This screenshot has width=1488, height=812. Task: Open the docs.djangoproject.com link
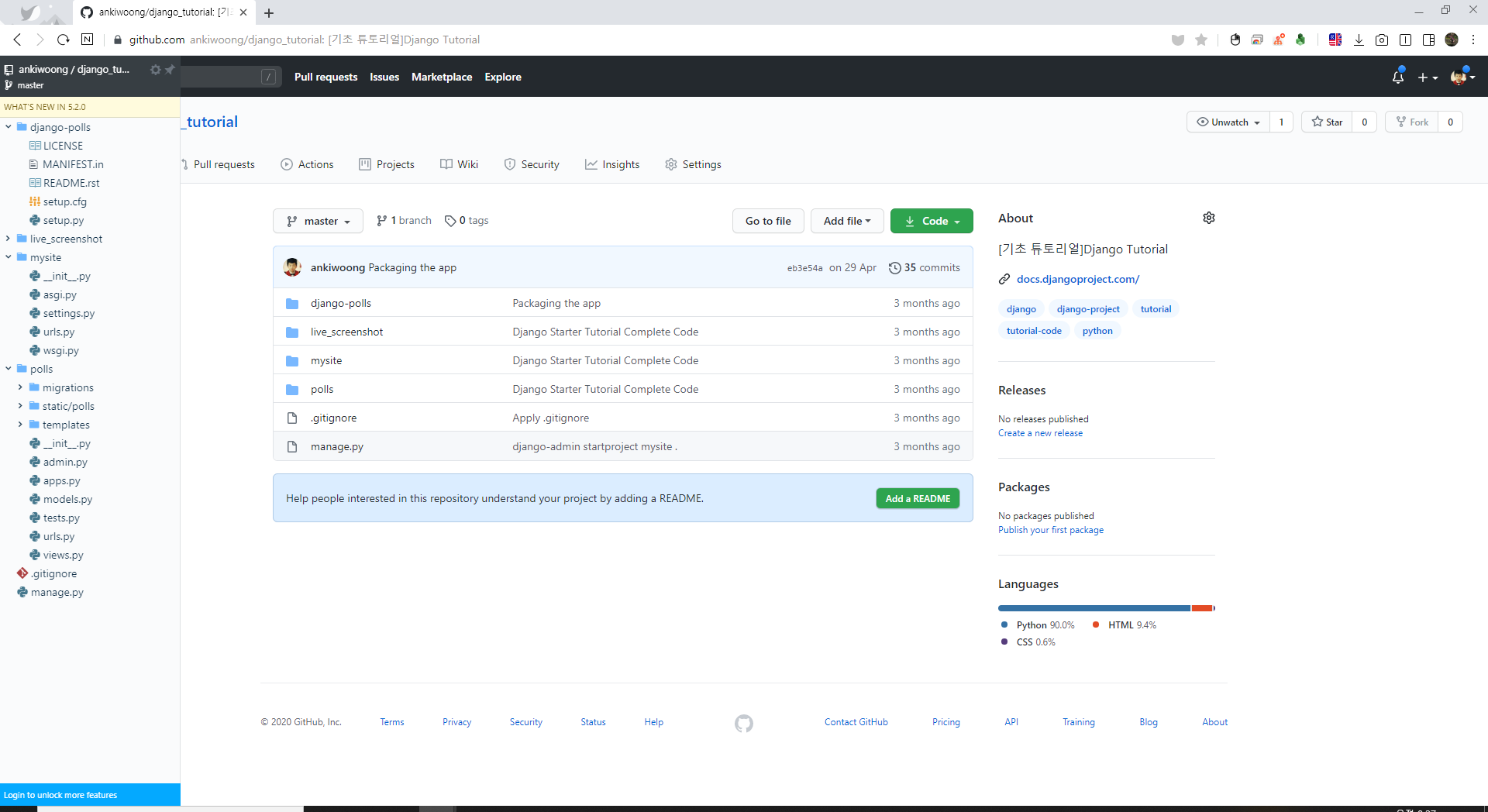click(x=1078, y=279)
